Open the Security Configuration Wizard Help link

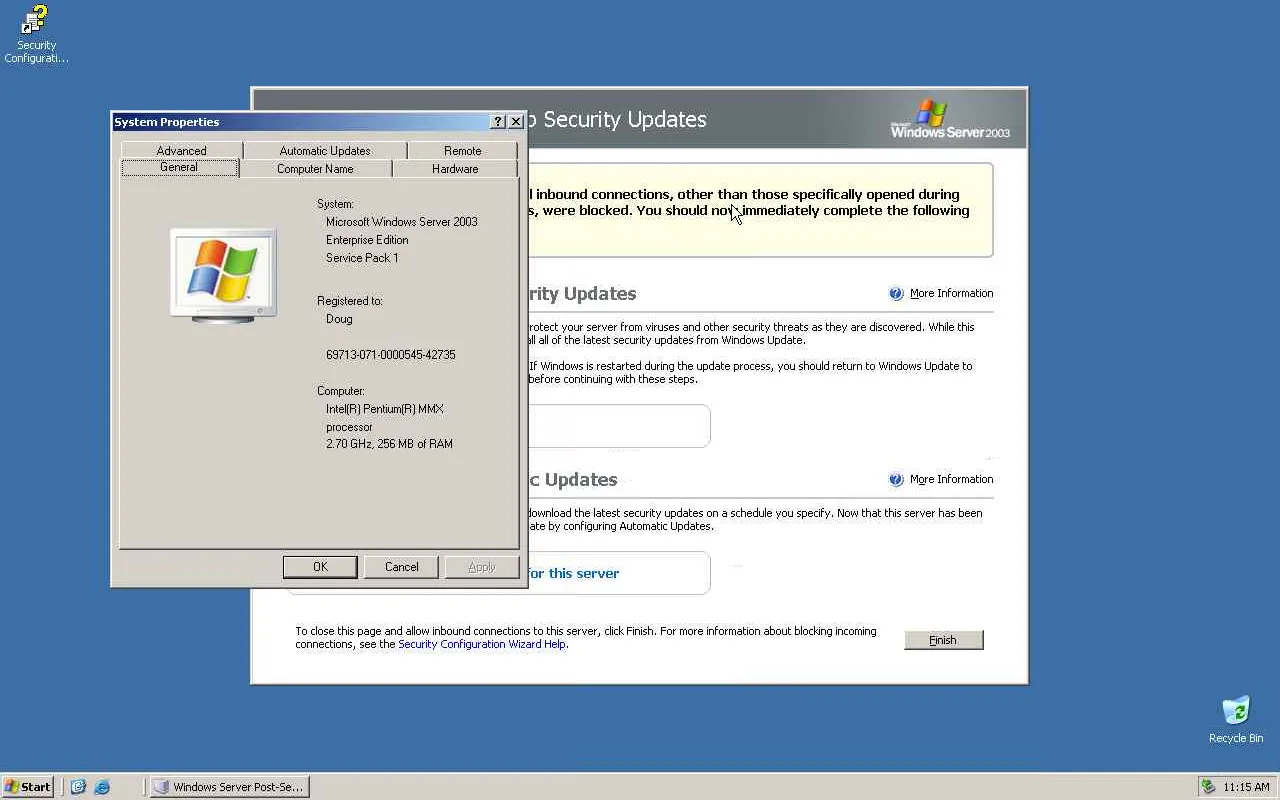[482, 645]
